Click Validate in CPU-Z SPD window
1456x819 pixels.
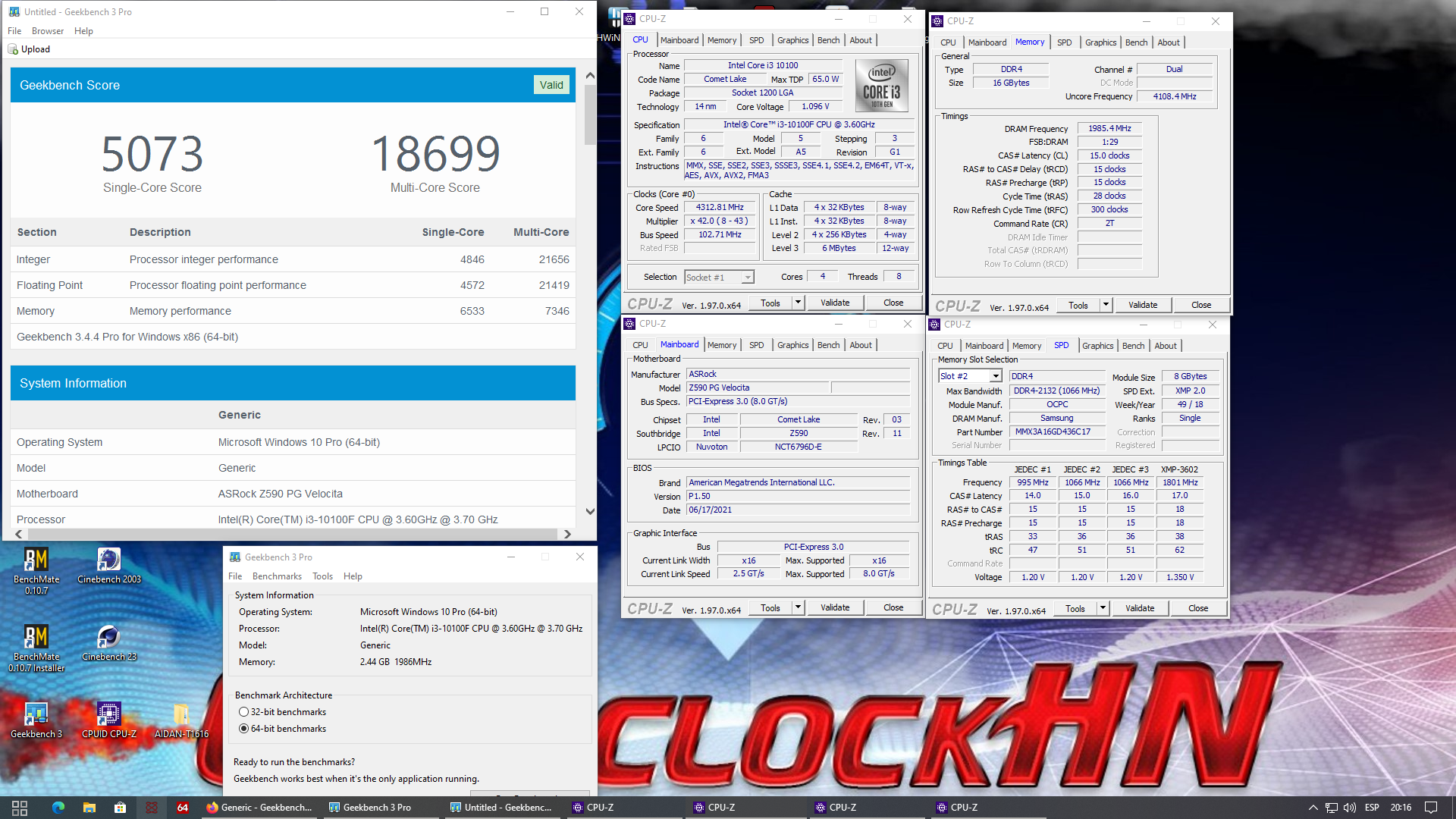(x=1140, y=608)
